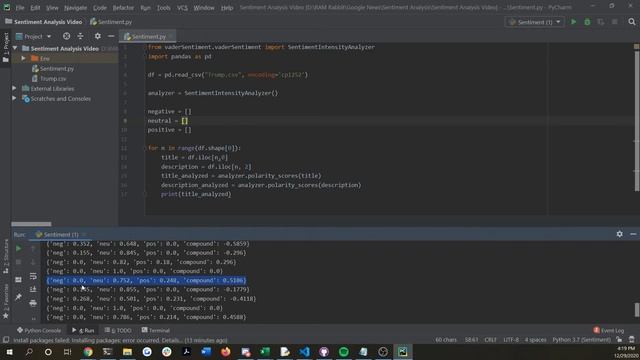The width and height of the screenshot is (640, 360).
Task: Click the Run output vertical scrollbar
Action: [x=637, y=310]
